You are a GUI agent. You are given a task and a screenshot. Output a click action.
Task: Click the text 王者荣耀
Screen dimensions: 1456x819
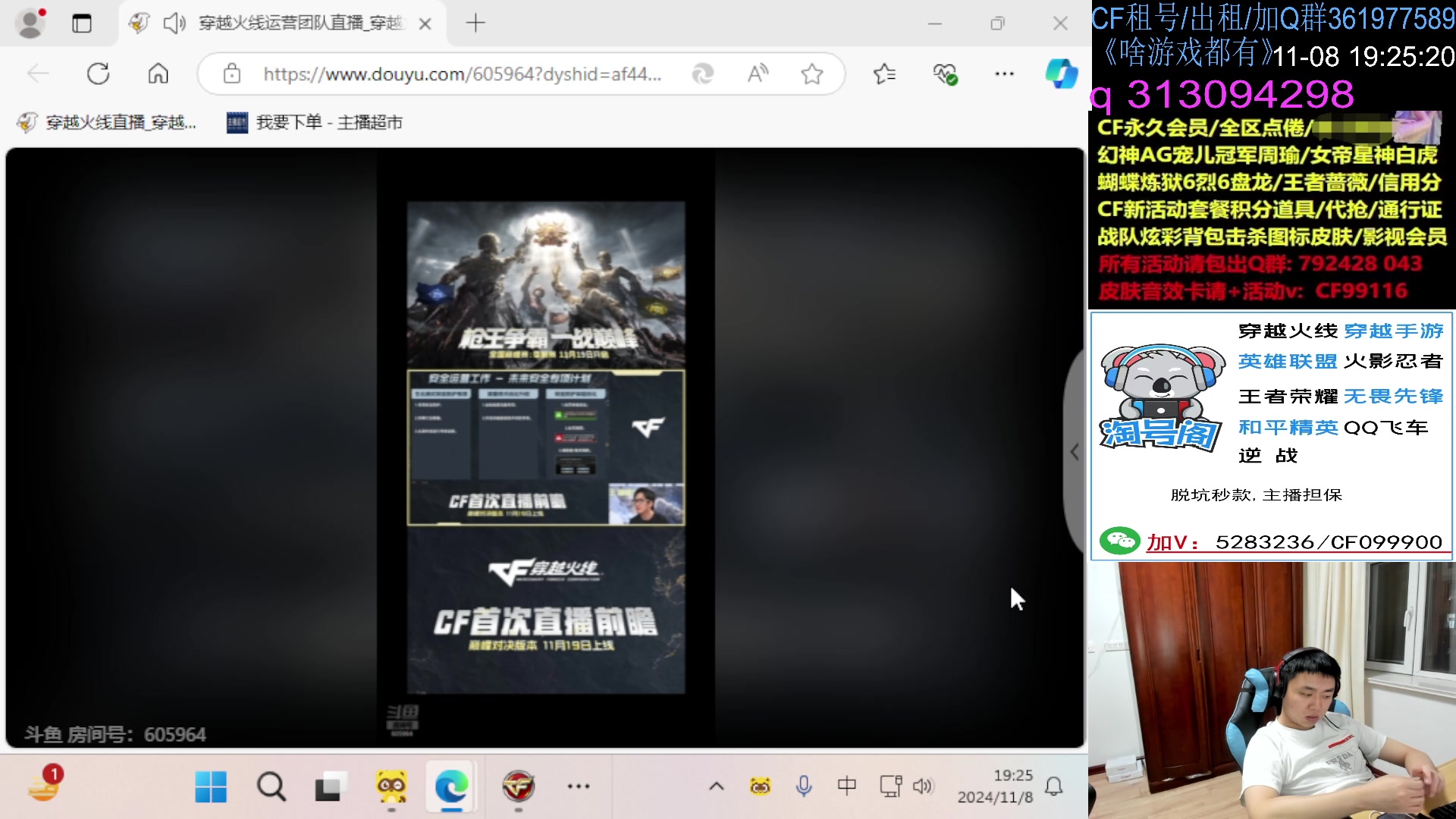[x=1288, y=396]
